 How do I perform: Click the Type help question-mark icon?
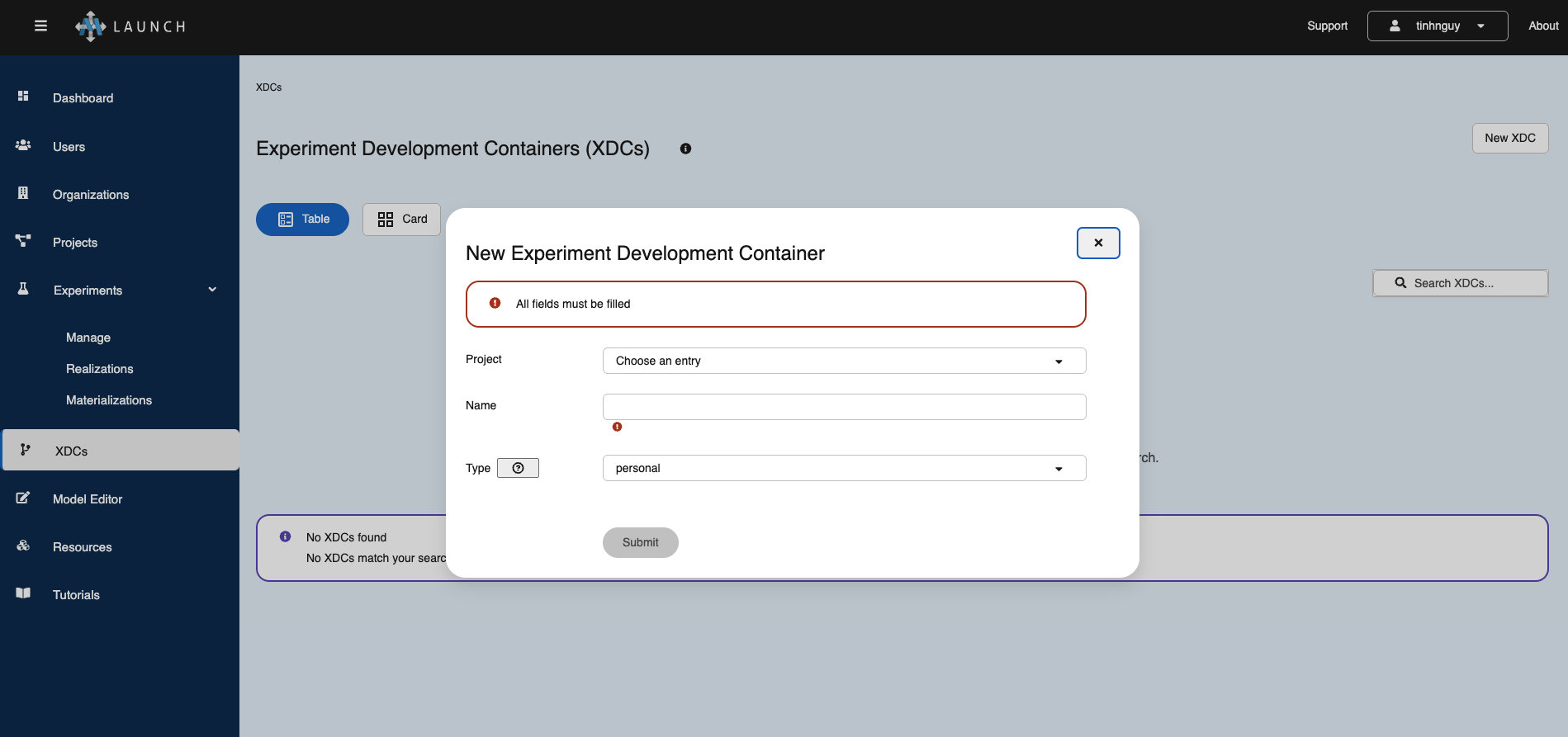(x=518, y=468)
